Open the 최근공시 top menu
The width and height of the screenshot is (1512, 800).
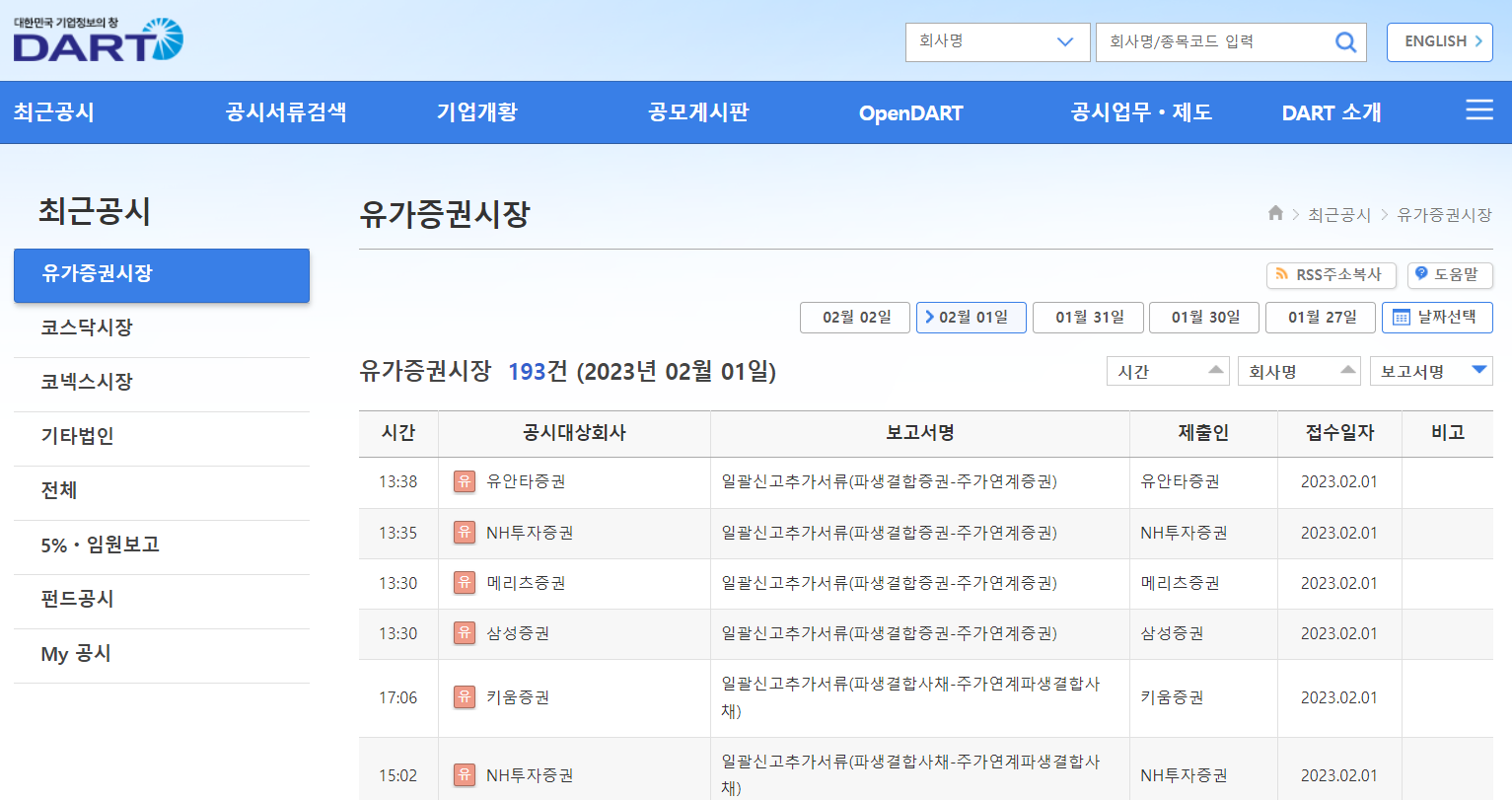(54, 112)
